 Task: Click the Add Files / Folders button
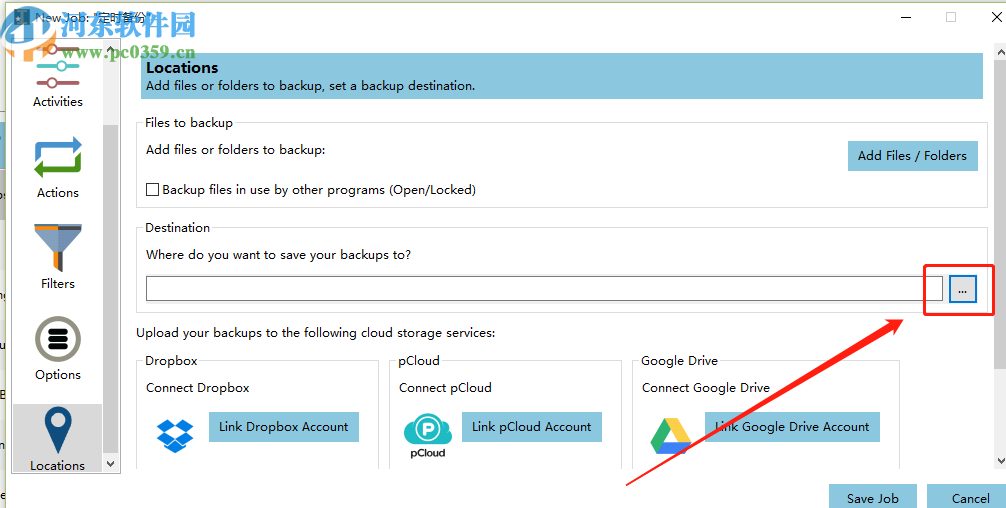[x=912, y=155]
